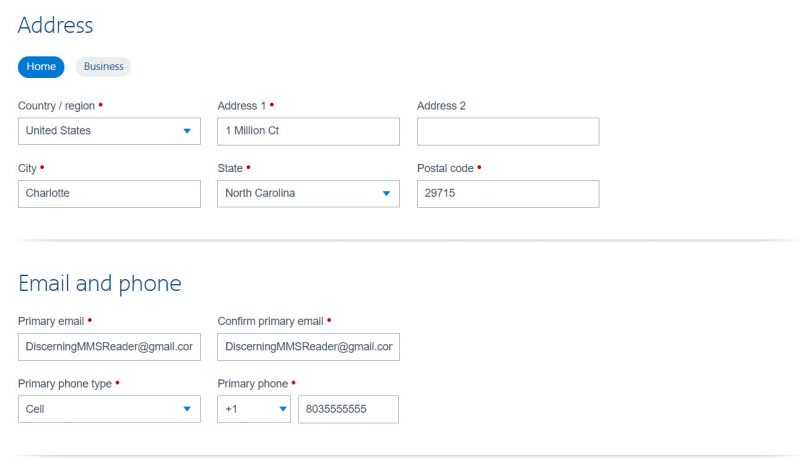Open the +1 country code dropdown
Viewport: 800px width, 458px height.
coord(254,409)
